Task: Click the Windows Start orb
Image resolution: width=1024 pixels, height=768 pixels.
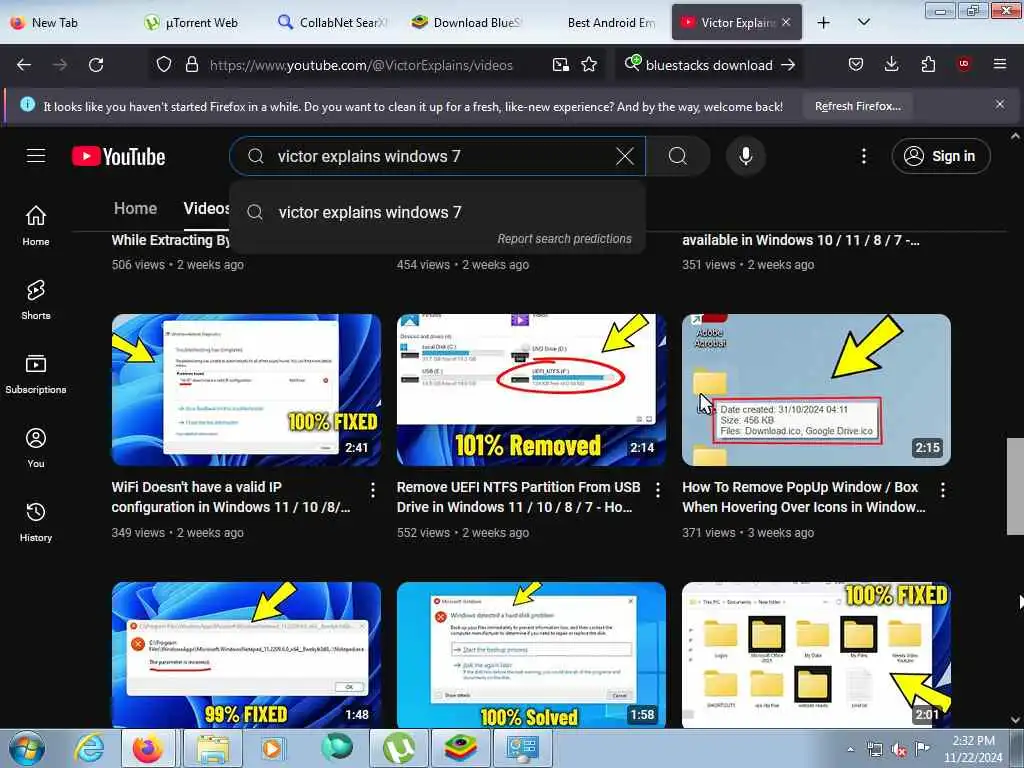Action: tap(27, 748)
